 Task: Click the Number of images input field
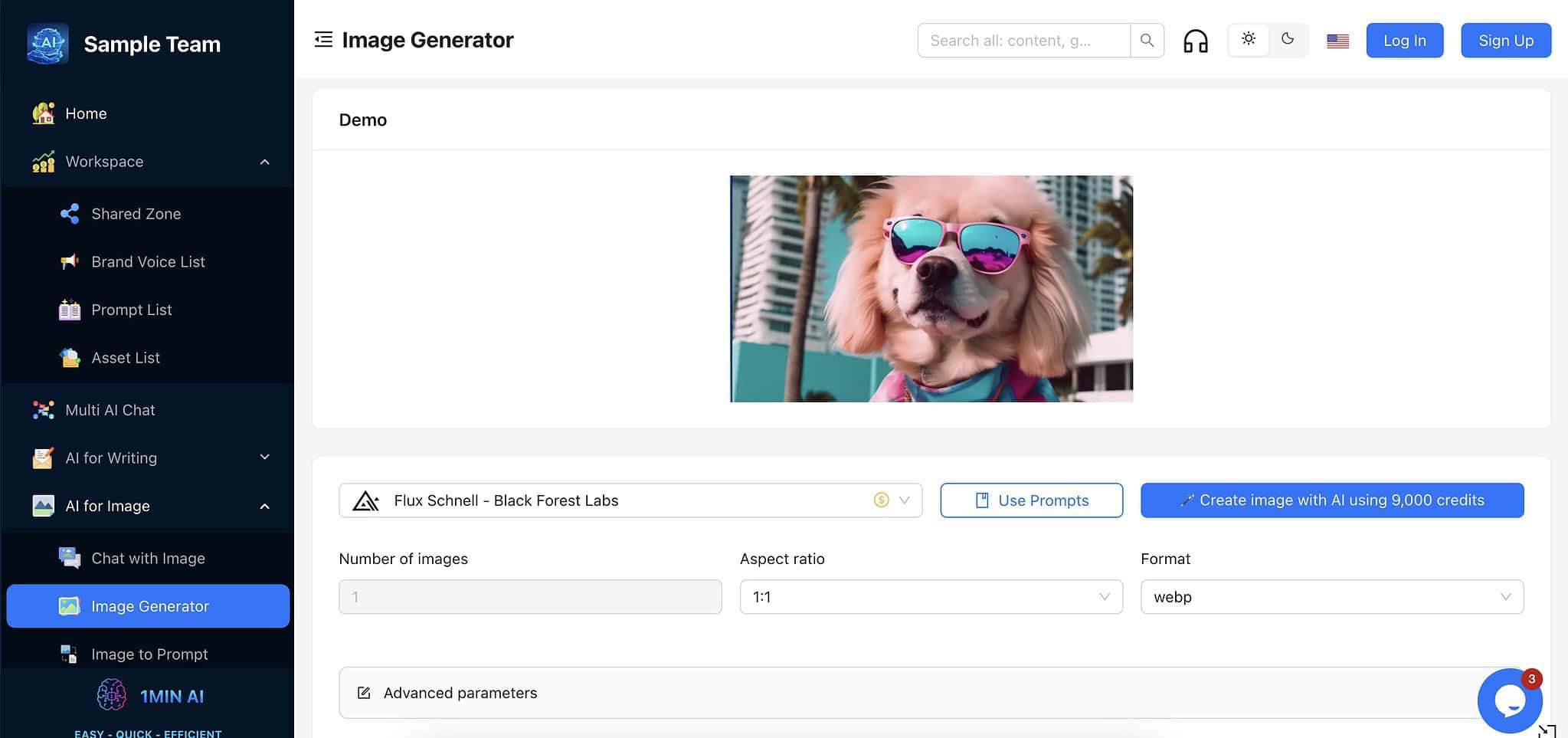[529, 596]
